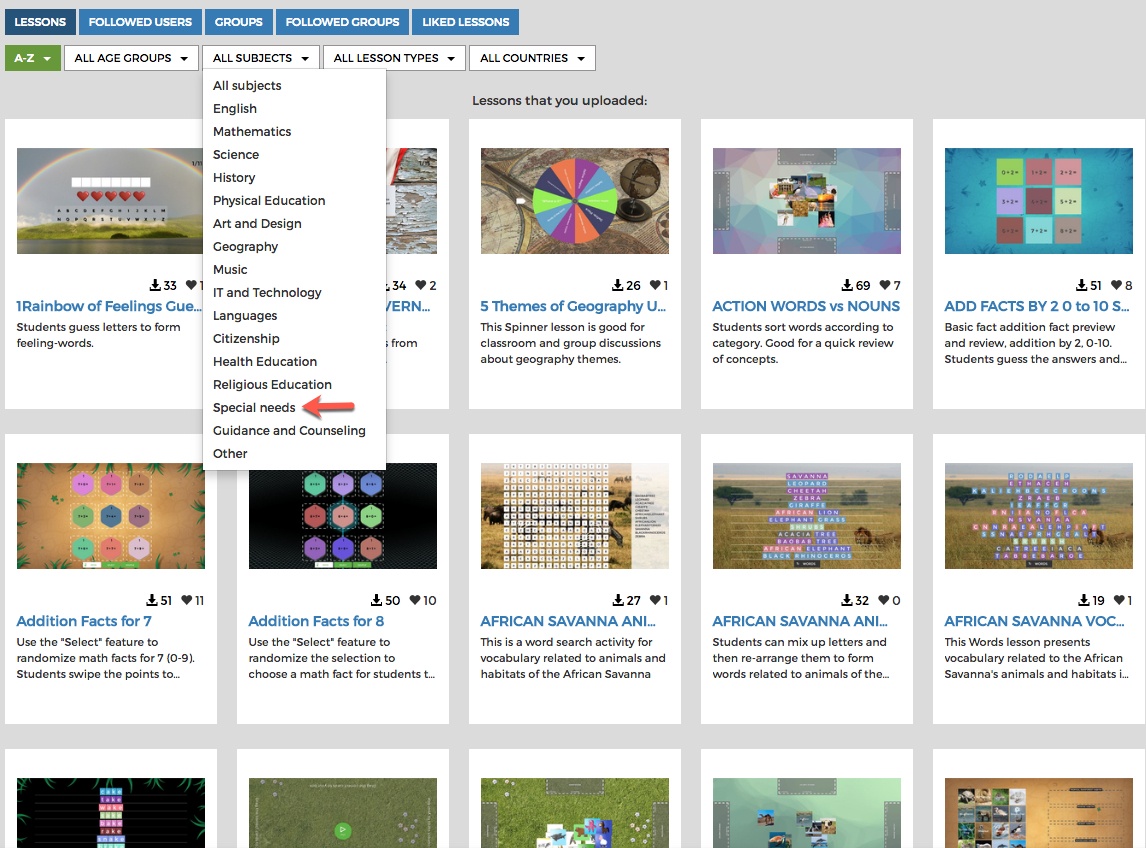1146x848 pixels.
Task: Open the African Savanna word search thumbnail
Action: [574, 516]
